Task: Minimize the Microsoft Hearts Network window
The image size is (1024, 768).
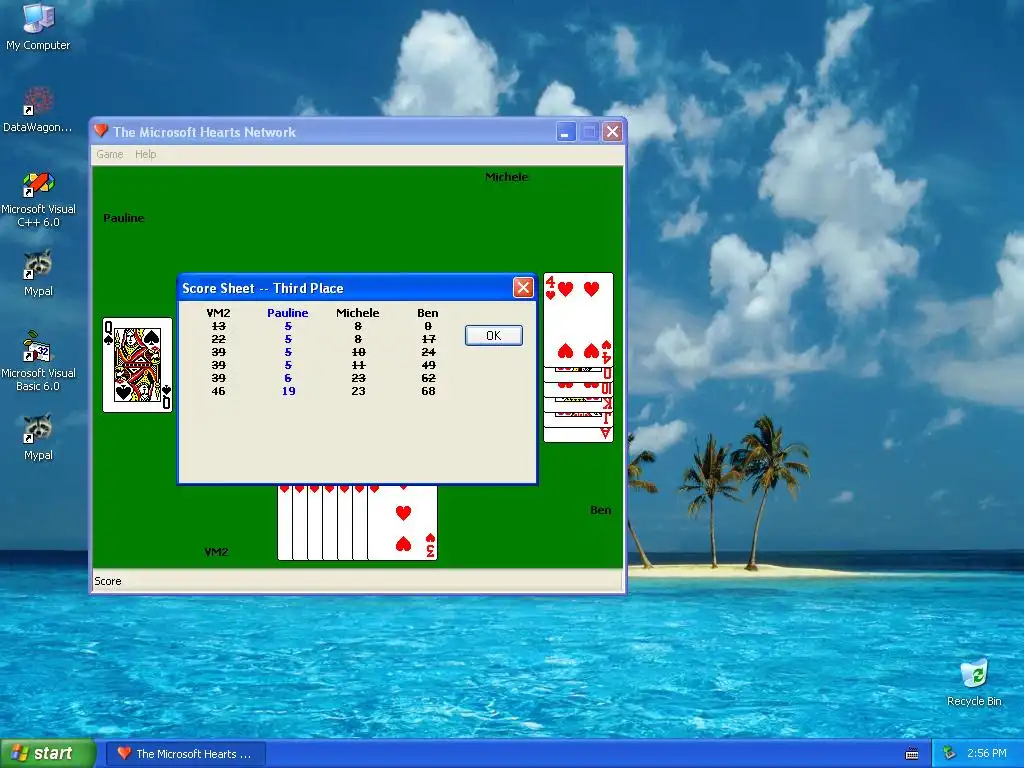Action: pos(566,132)
